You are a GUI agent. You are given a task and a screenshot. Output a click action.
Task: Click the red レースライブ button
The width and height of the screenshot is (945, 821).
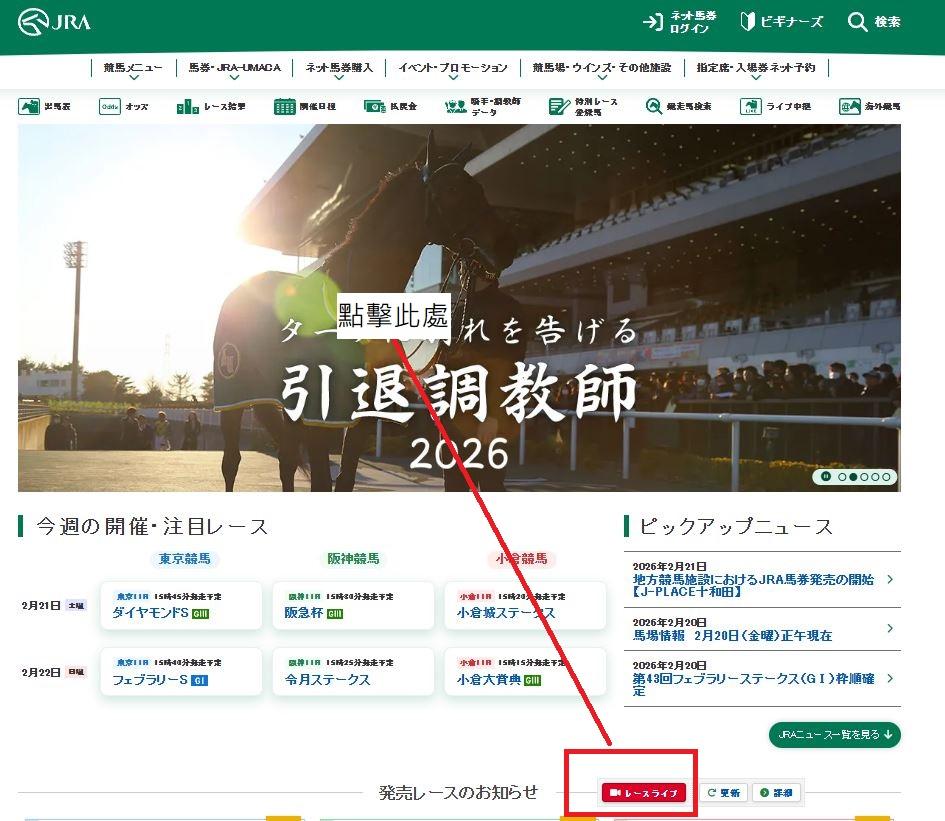(x=644, y=793)
